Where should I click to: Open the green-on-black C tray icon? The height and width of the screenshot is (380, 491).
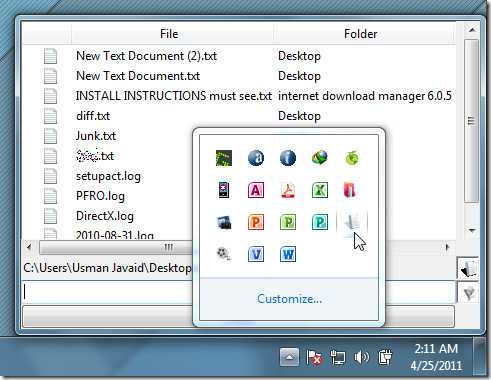tap(224, 158)
